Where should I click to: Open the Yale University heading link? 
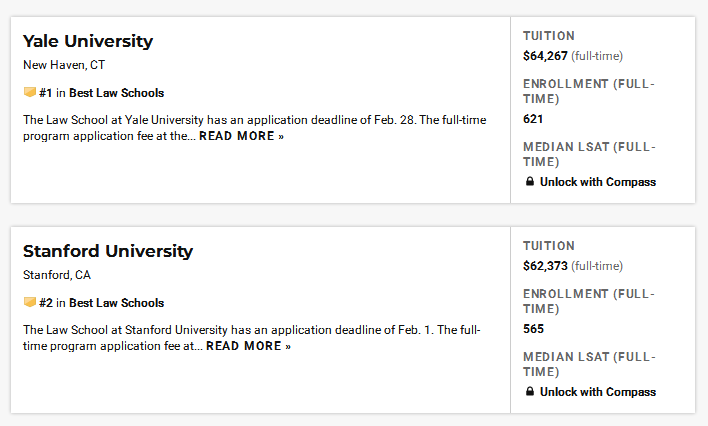click(88, 41)
